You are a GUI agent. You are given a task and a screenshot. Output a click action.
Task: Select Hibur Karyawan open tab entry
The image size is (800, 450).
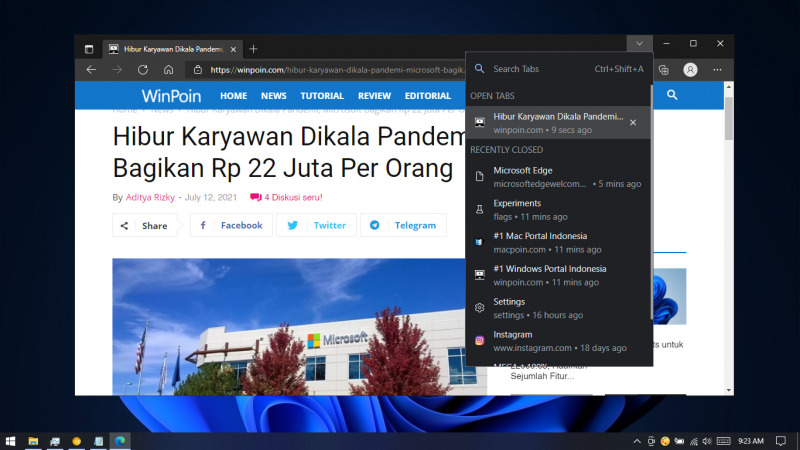[x=558, y=122]
